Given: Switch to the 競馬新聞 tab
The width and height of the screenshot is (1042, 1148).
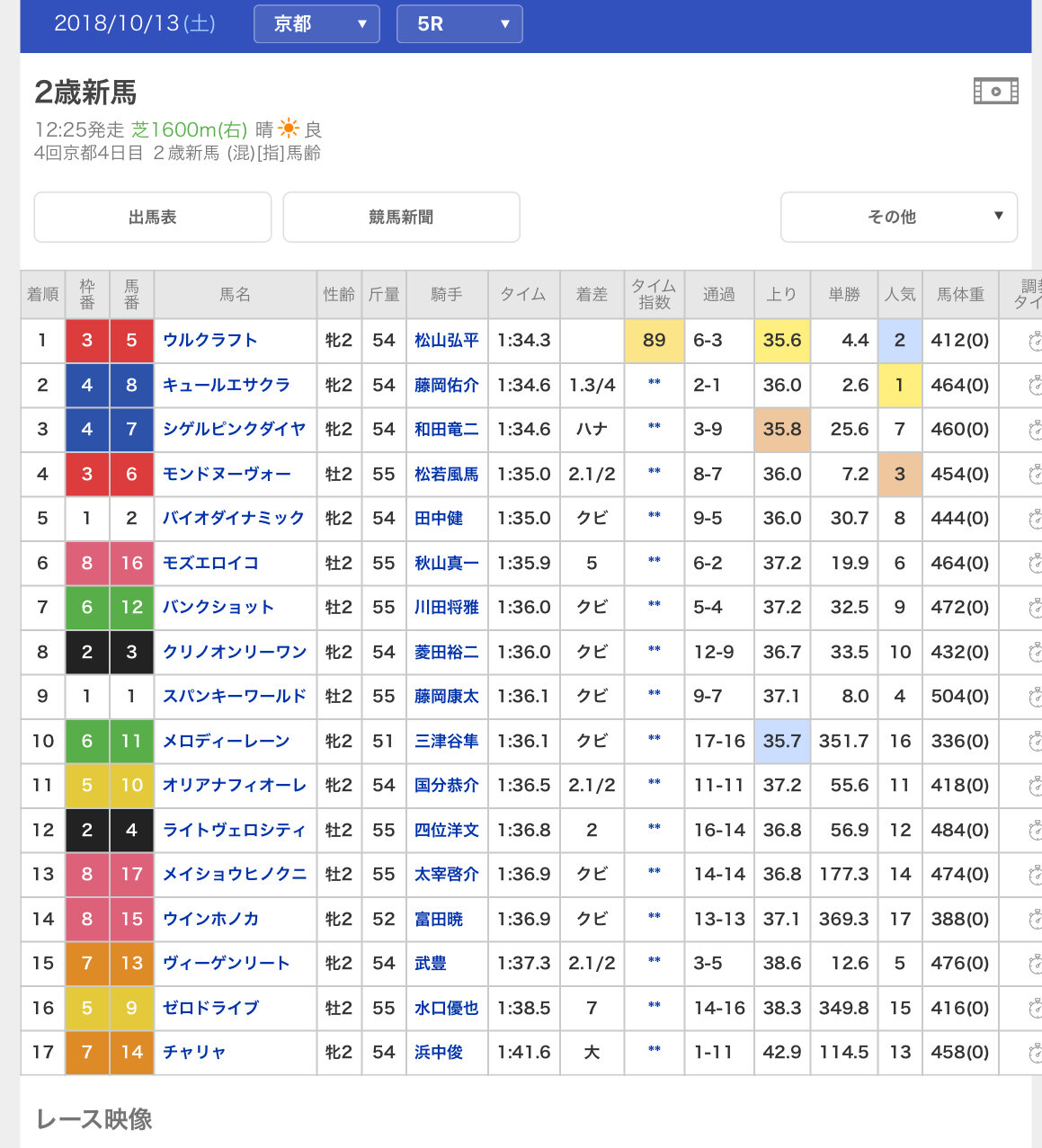Looking at the screenshot, I should tap(401, 217).
